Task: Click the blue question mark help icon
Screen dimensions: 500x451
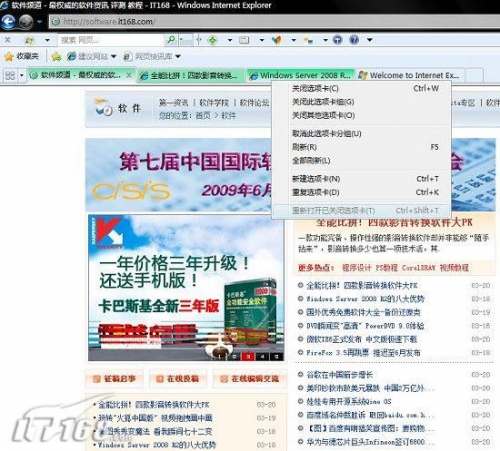Action: tap(354, 40)
